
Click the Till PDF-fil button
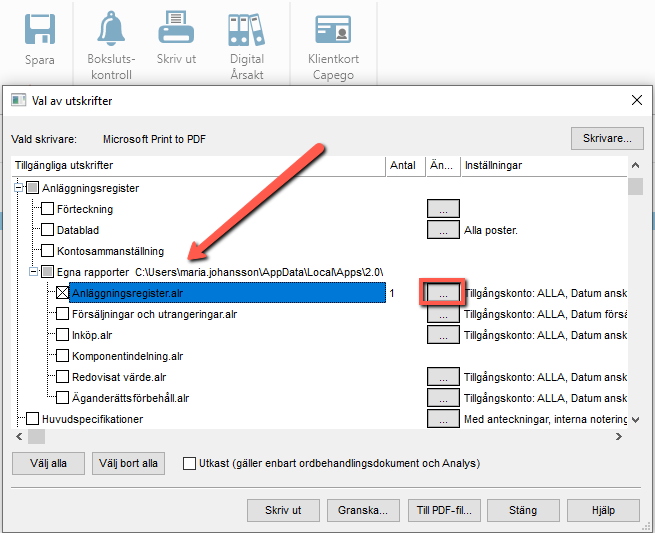[x=444, y=510]
